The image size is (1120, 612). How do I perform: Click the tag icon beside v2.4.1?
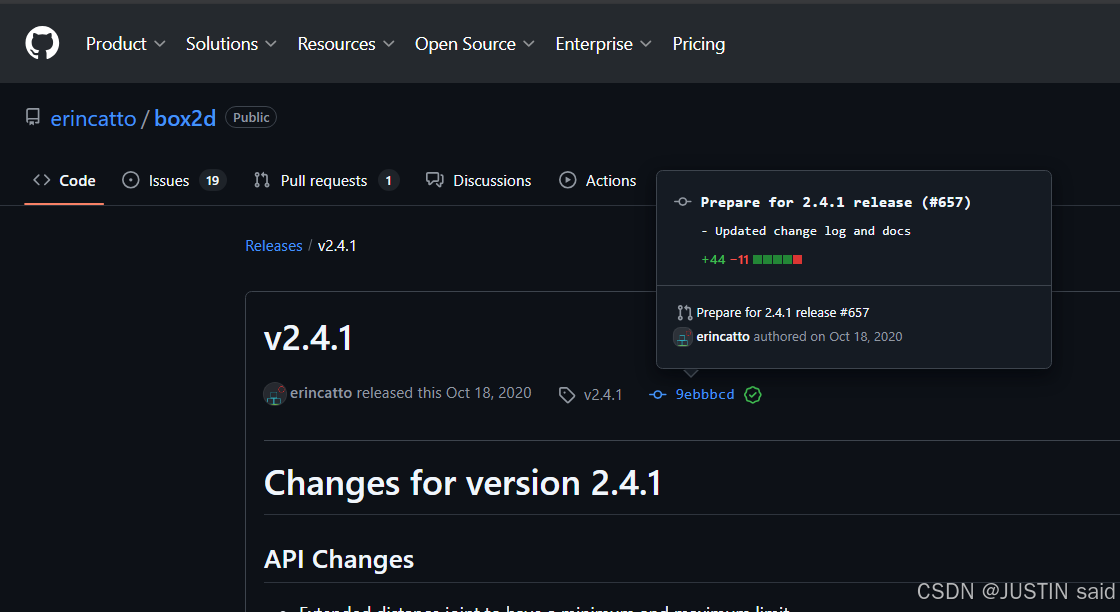pyautogui.click(x=567, y=395)
